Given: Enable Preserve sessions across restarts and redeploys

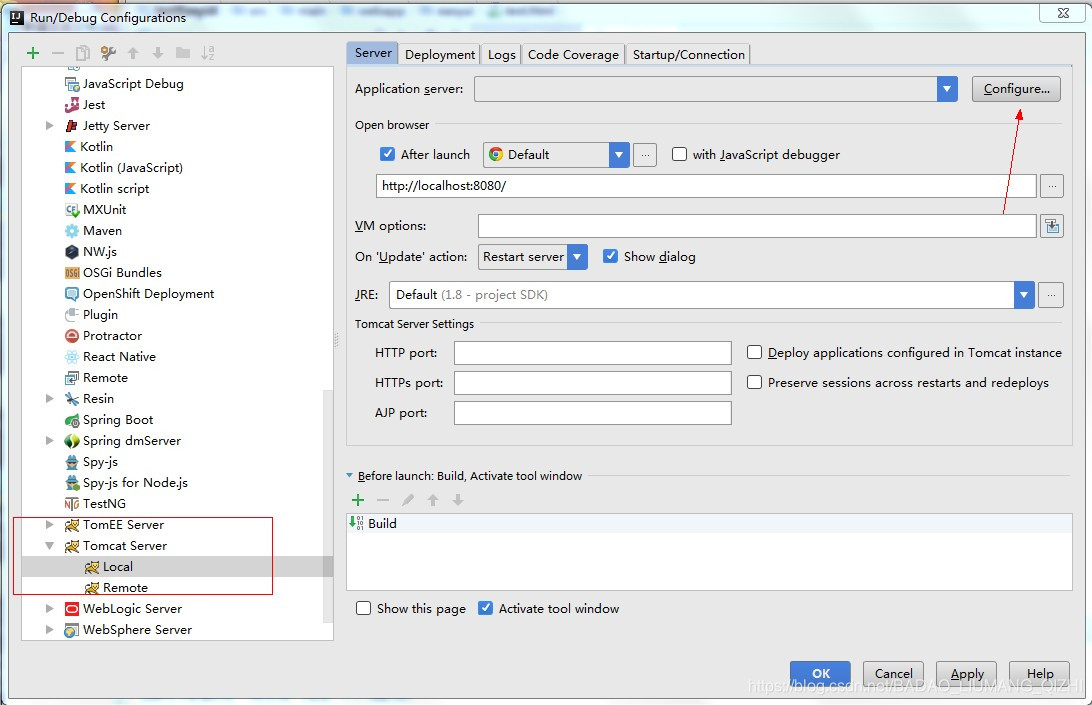Looking at the screenshot, I should click(x=754, y=382).
